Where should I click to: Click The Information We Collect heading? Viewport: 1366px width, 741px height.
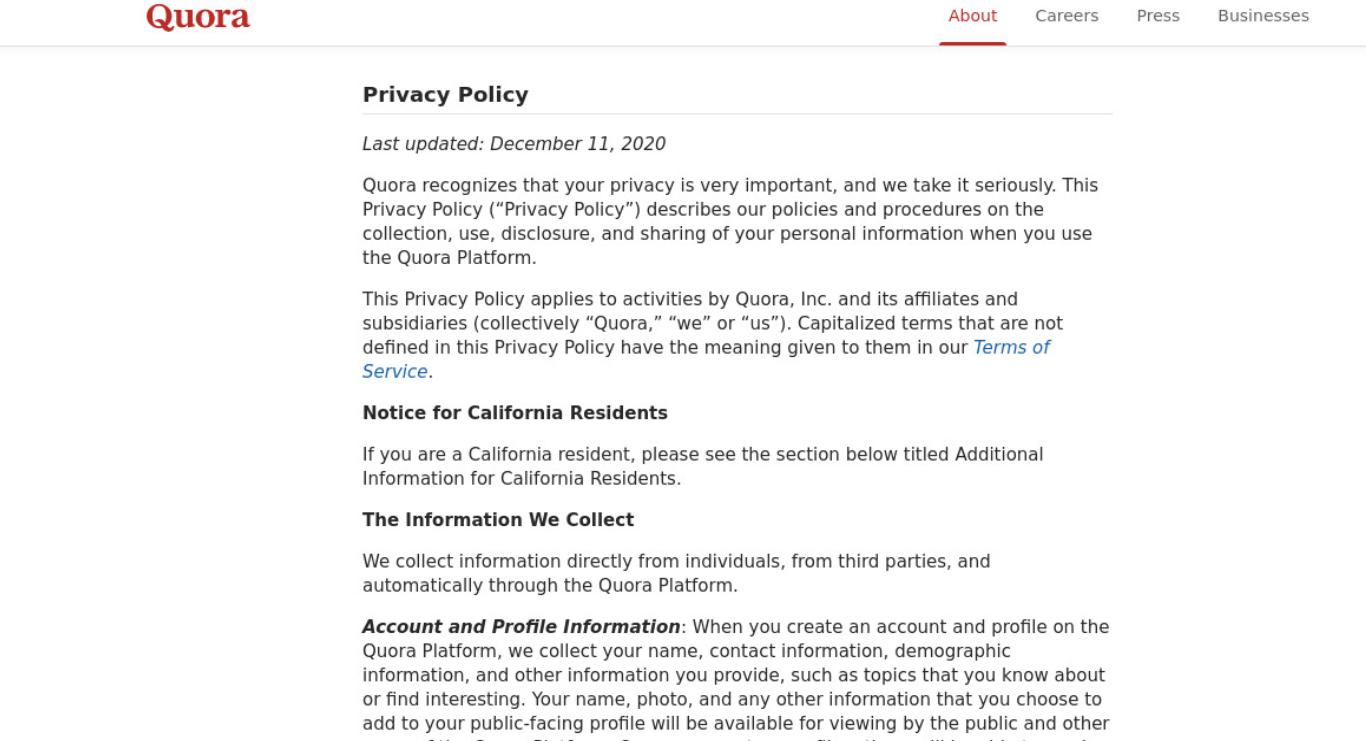click(498, 520)
